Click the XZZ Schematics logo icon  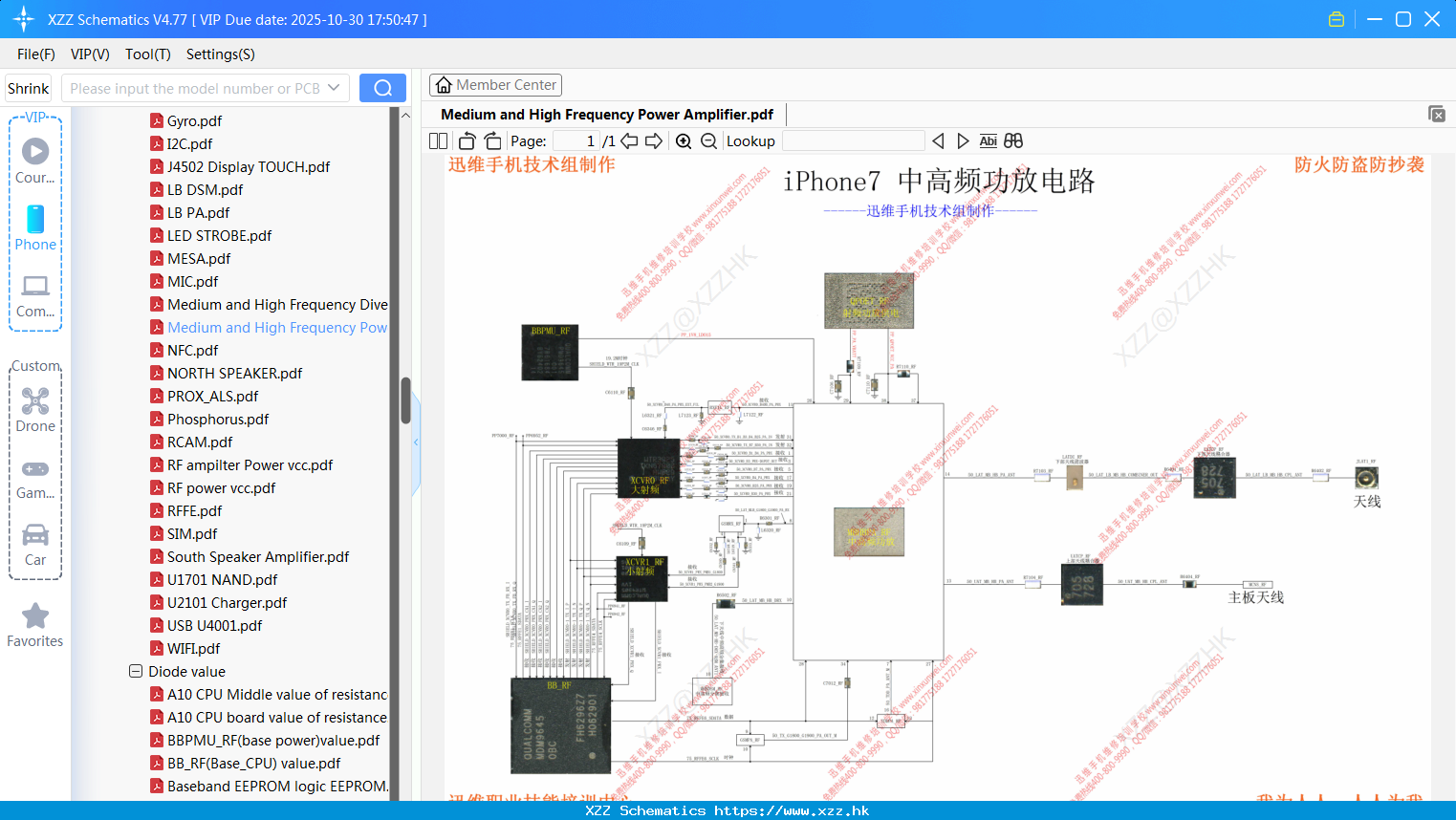pos(24,19)
